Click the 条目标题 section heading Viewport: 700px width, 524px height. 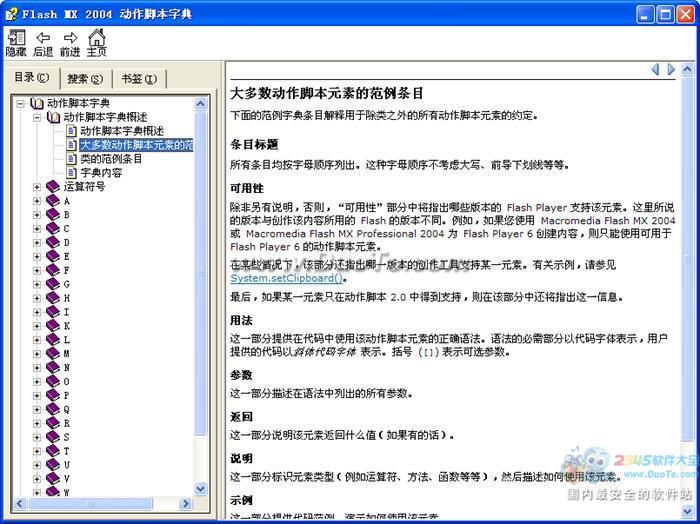tap(254, 144)
